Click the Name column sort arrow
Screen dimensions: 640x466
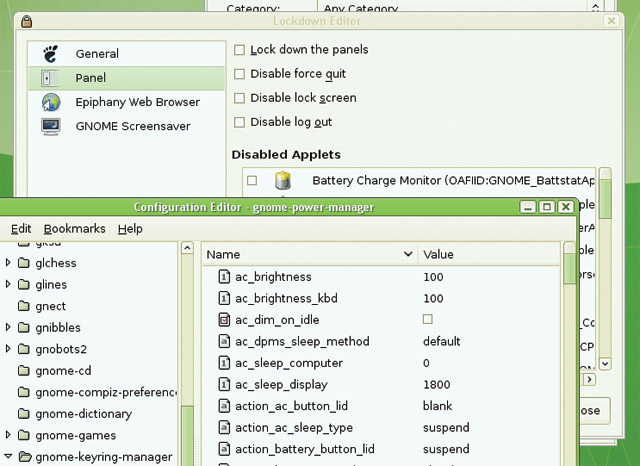coord(407,254)
